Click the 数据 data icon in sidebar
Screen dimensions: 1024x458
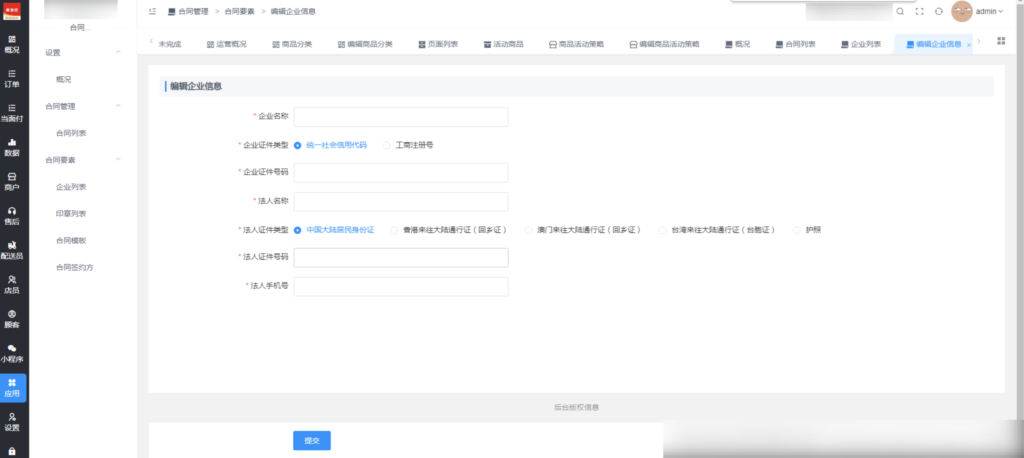point(12,147)
